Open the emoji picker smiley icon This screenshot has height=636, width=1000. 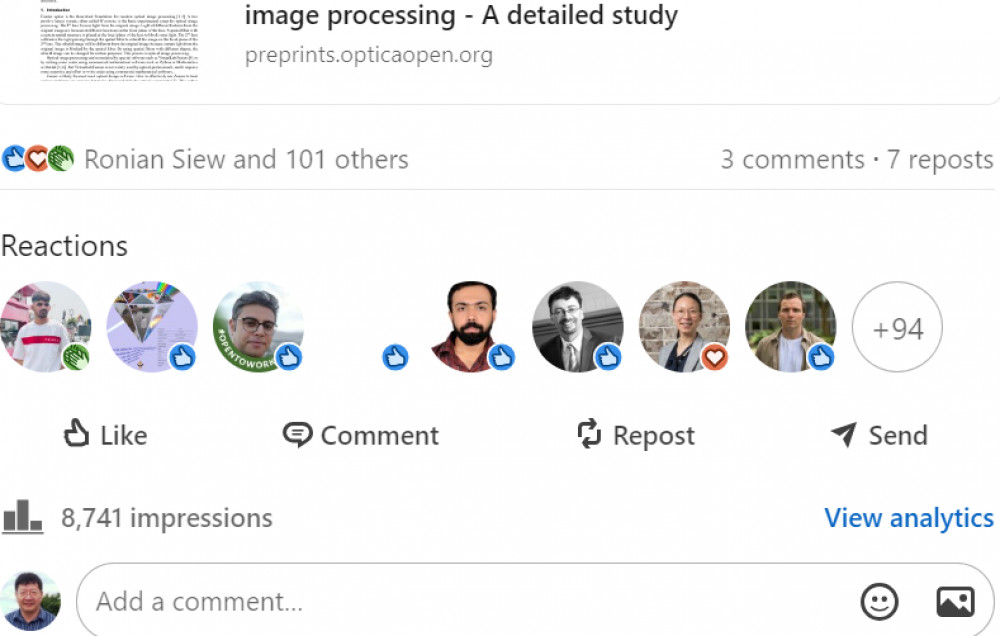pyautogui.click(x=879, y=602)
